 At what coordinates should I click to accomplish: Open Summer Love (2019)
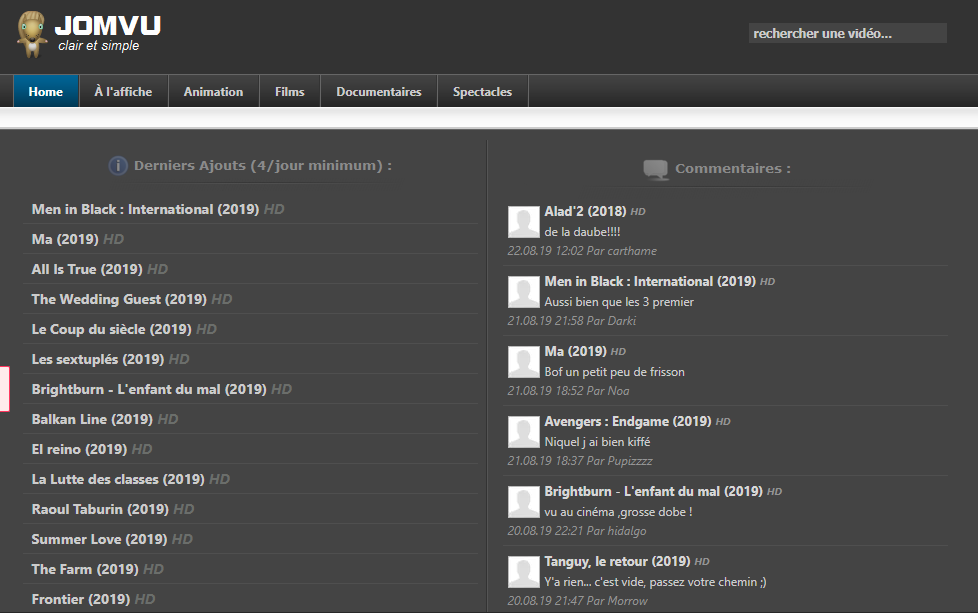pyautogui.click(x=99, y=539)
